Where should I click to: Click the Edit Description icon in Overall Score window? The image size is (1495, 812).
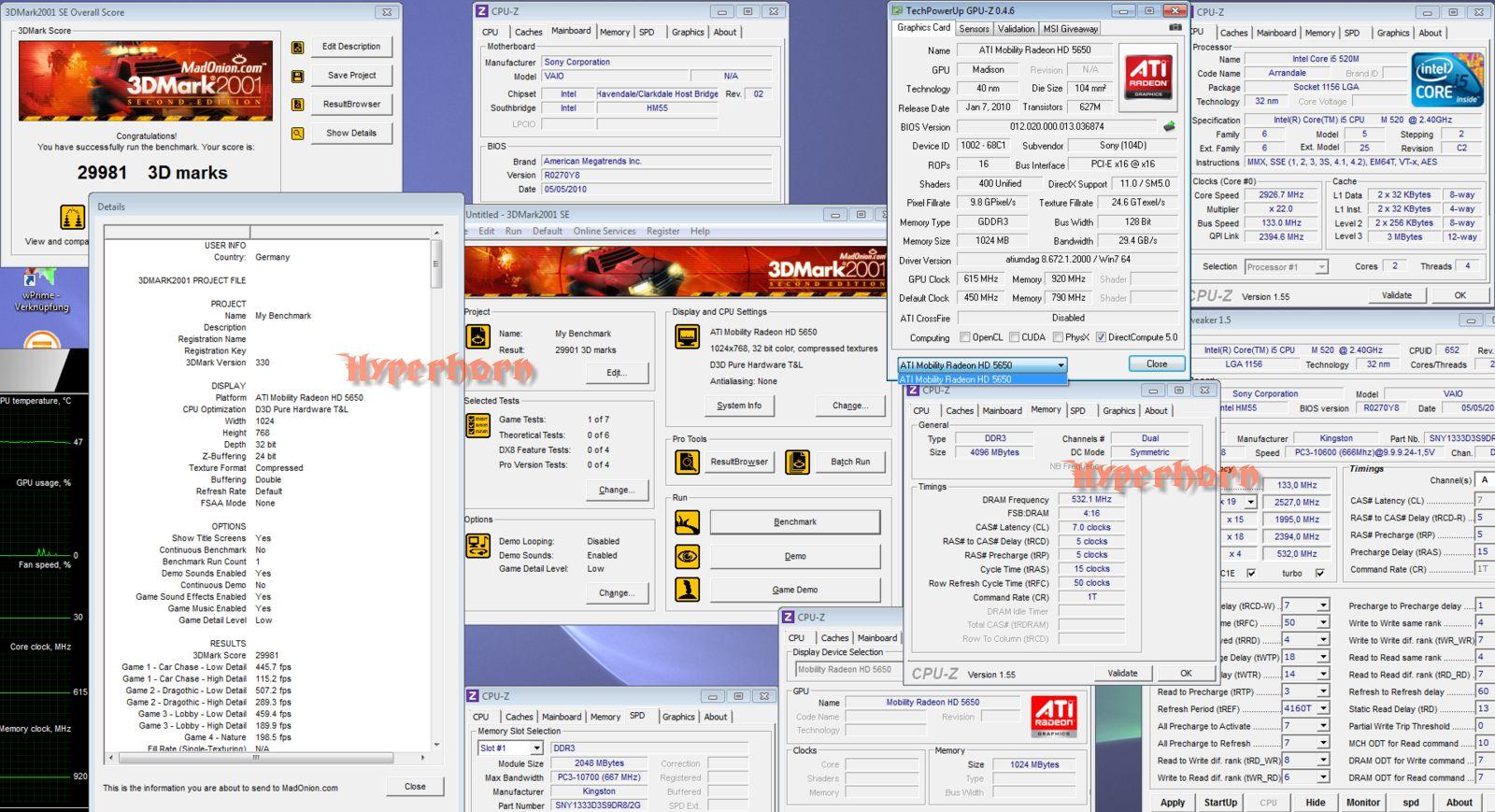[x=297, y=48]
